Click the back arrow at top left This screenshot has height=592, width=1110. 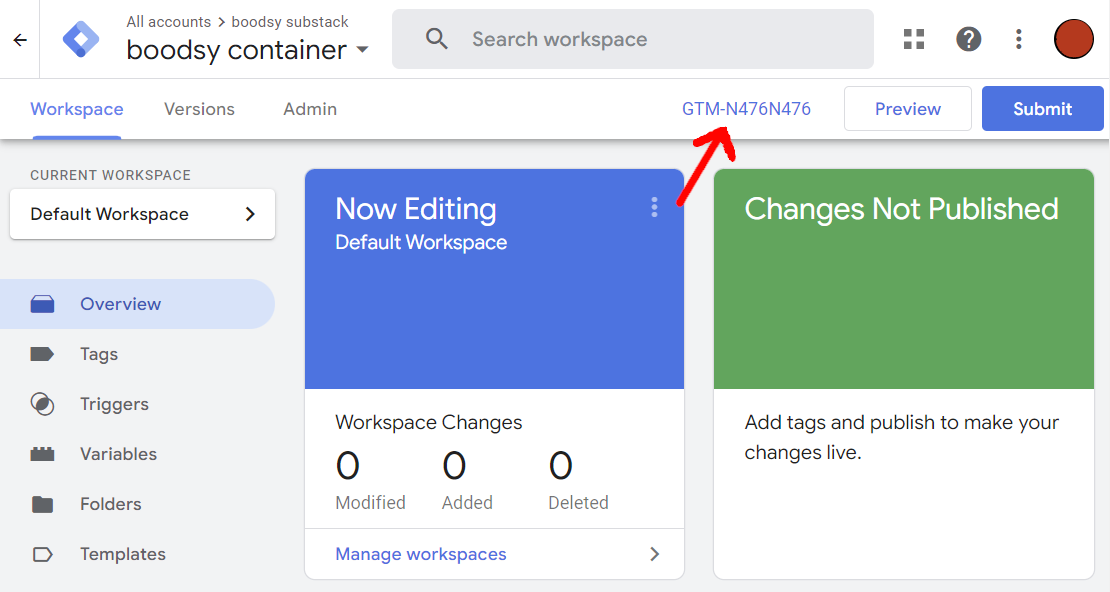point(19,39)
